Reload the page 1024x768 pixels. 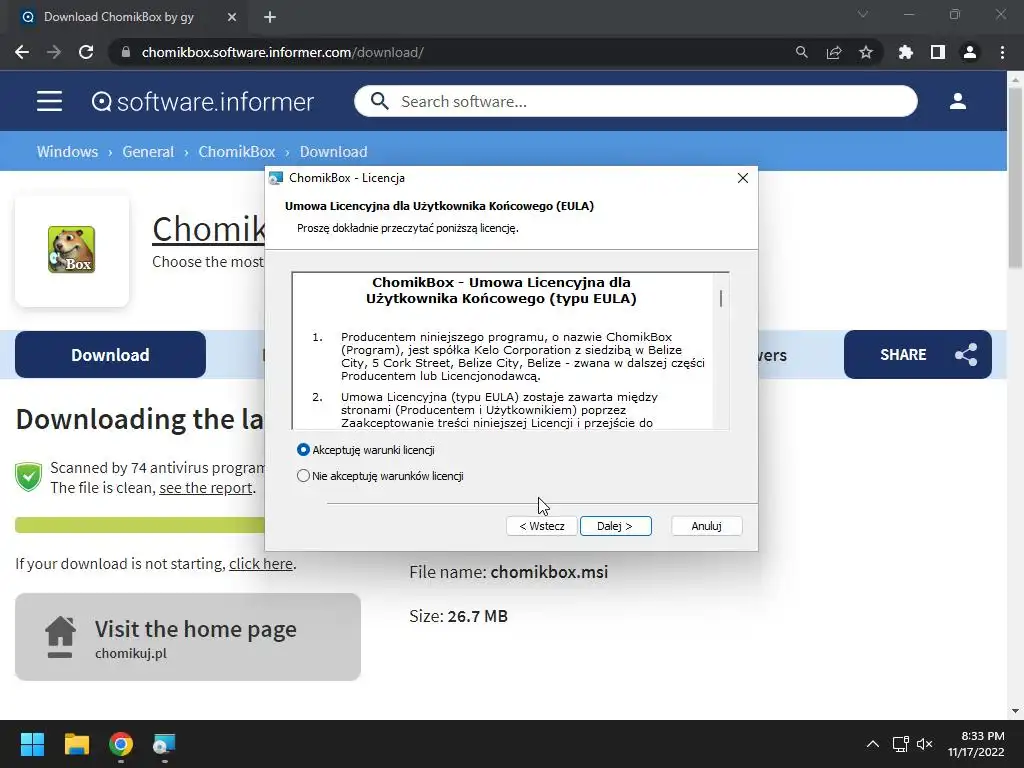[x=86, y=52]
